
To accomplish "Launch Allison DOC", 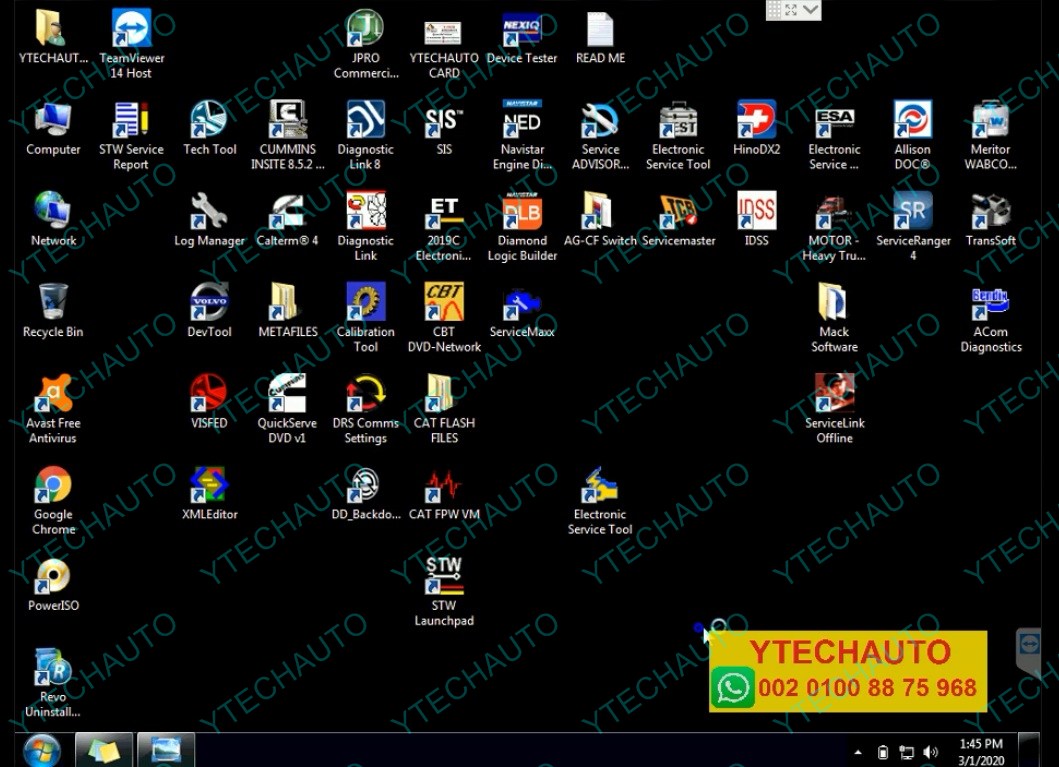I will point(912,135).
